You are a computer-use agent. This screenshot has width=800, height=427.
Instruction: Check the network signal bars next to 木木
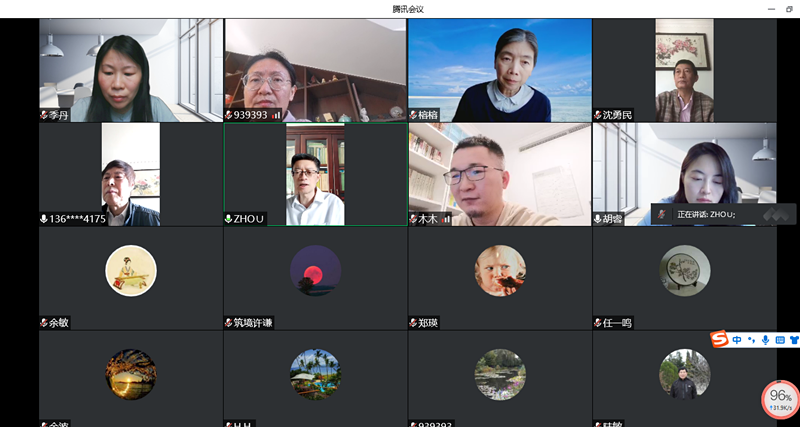tap(446, 219)
